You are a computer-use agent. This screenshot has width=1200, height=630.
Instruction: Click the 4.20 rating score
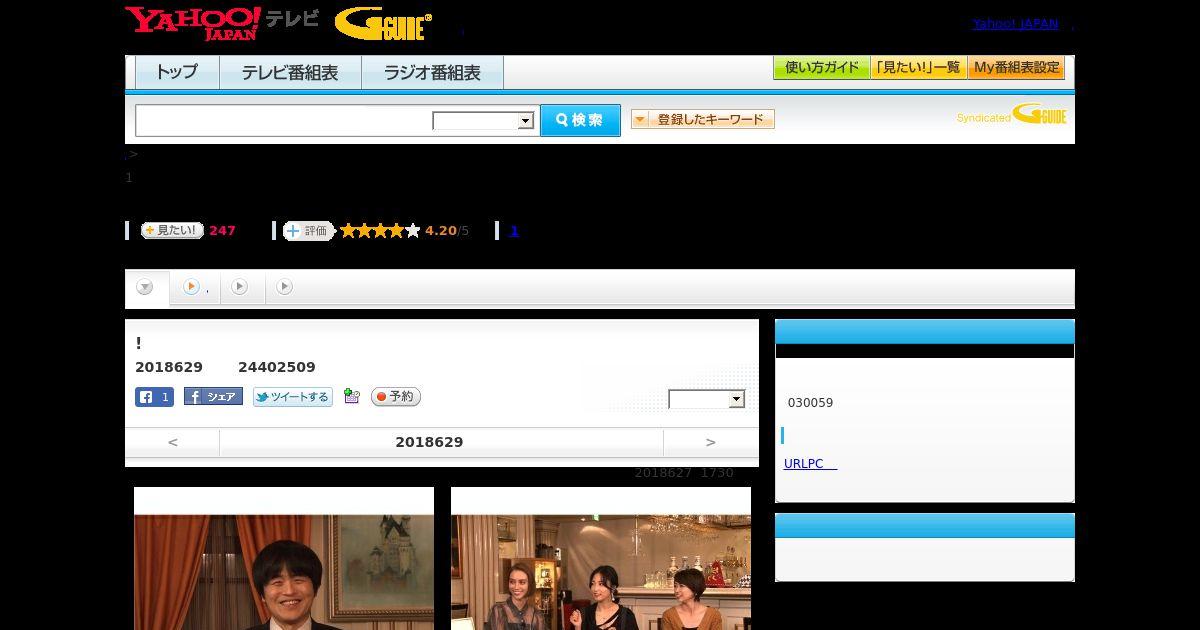point(440,231)
